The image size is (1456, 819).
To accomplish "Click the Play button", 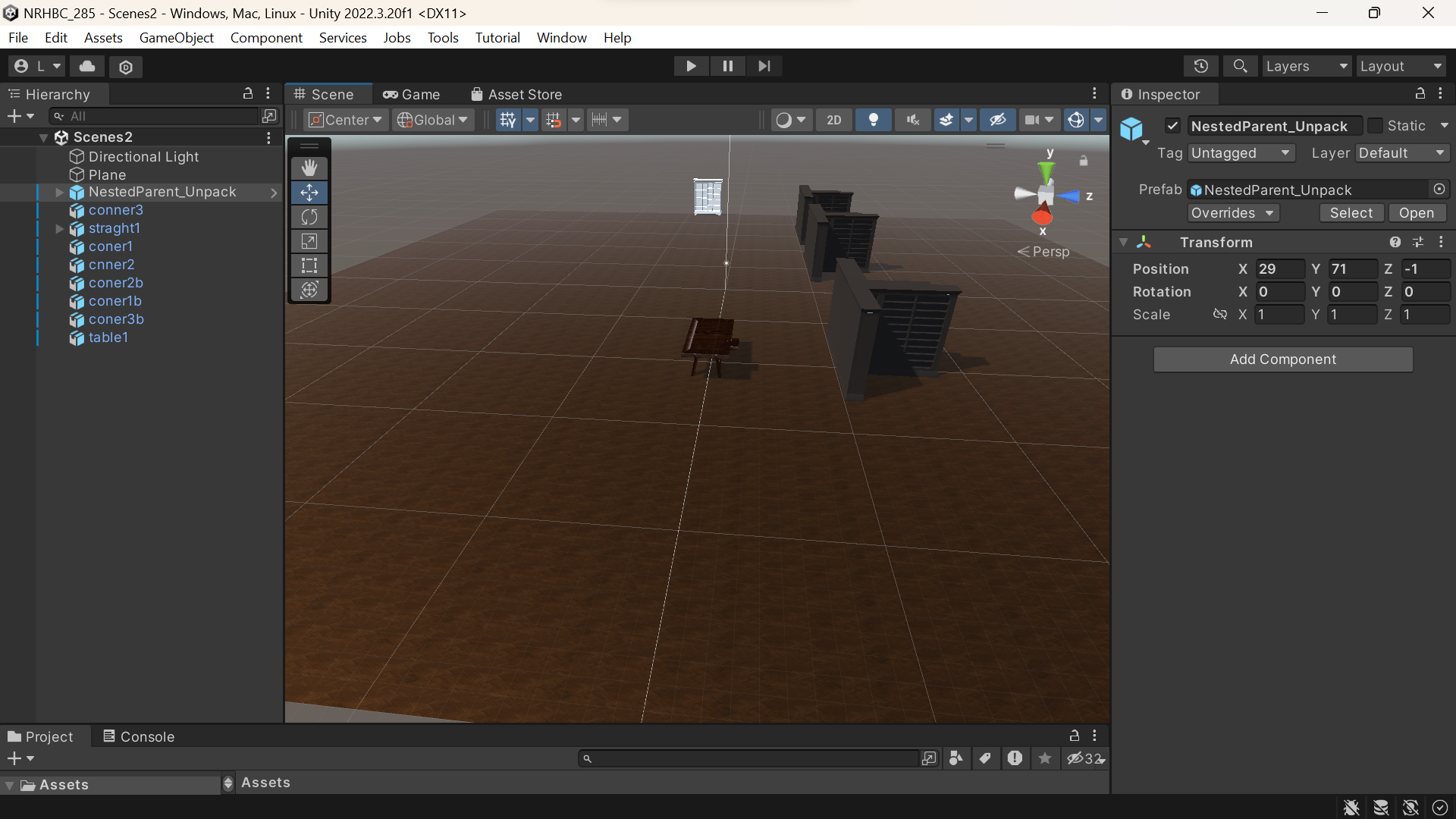I will pyautogui.click(x=691, y=66).
